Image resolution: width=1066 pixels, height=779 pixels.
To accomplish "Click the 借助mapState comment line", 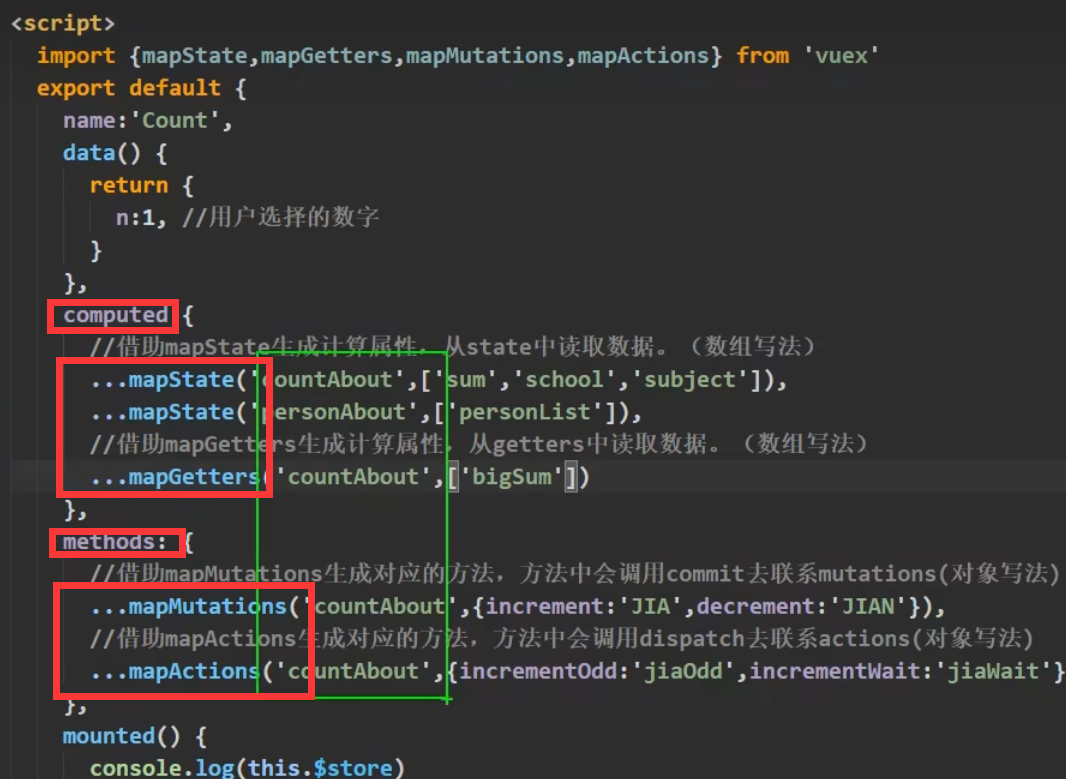I will click(452, 347).
